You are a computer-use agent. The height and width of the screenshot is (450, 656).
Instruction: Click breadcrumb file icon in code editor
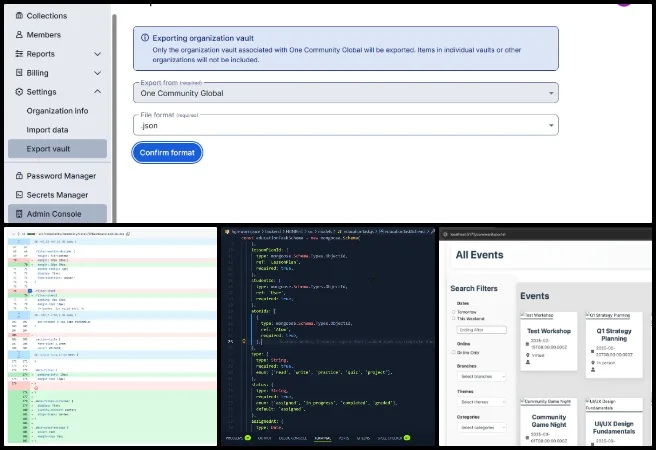227,231
